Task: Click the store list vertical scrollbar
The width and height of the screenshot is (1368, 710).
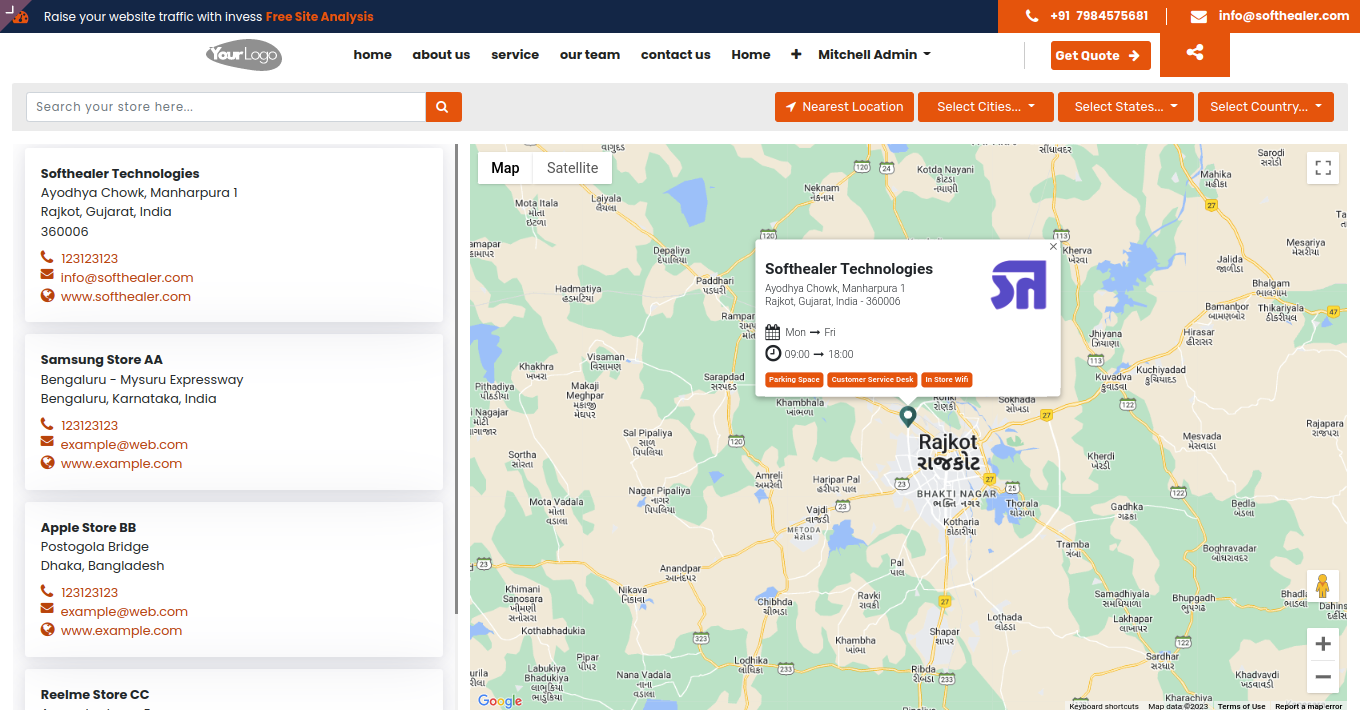Action: click(457, 380)
